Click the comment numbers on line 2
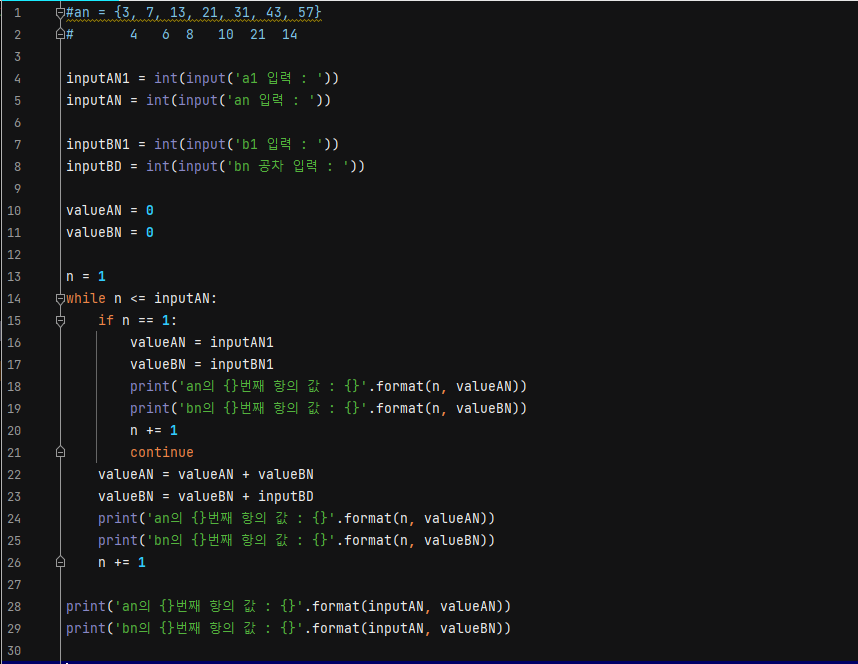 click(214, 34)
